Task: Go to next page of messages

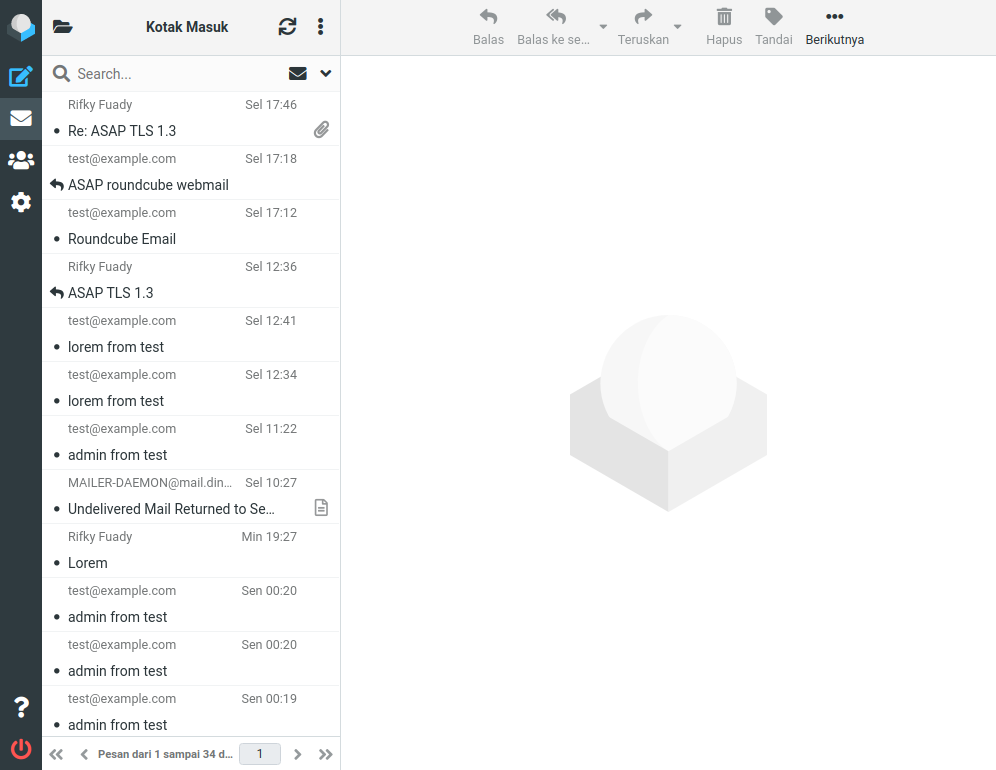Action: 297,754
